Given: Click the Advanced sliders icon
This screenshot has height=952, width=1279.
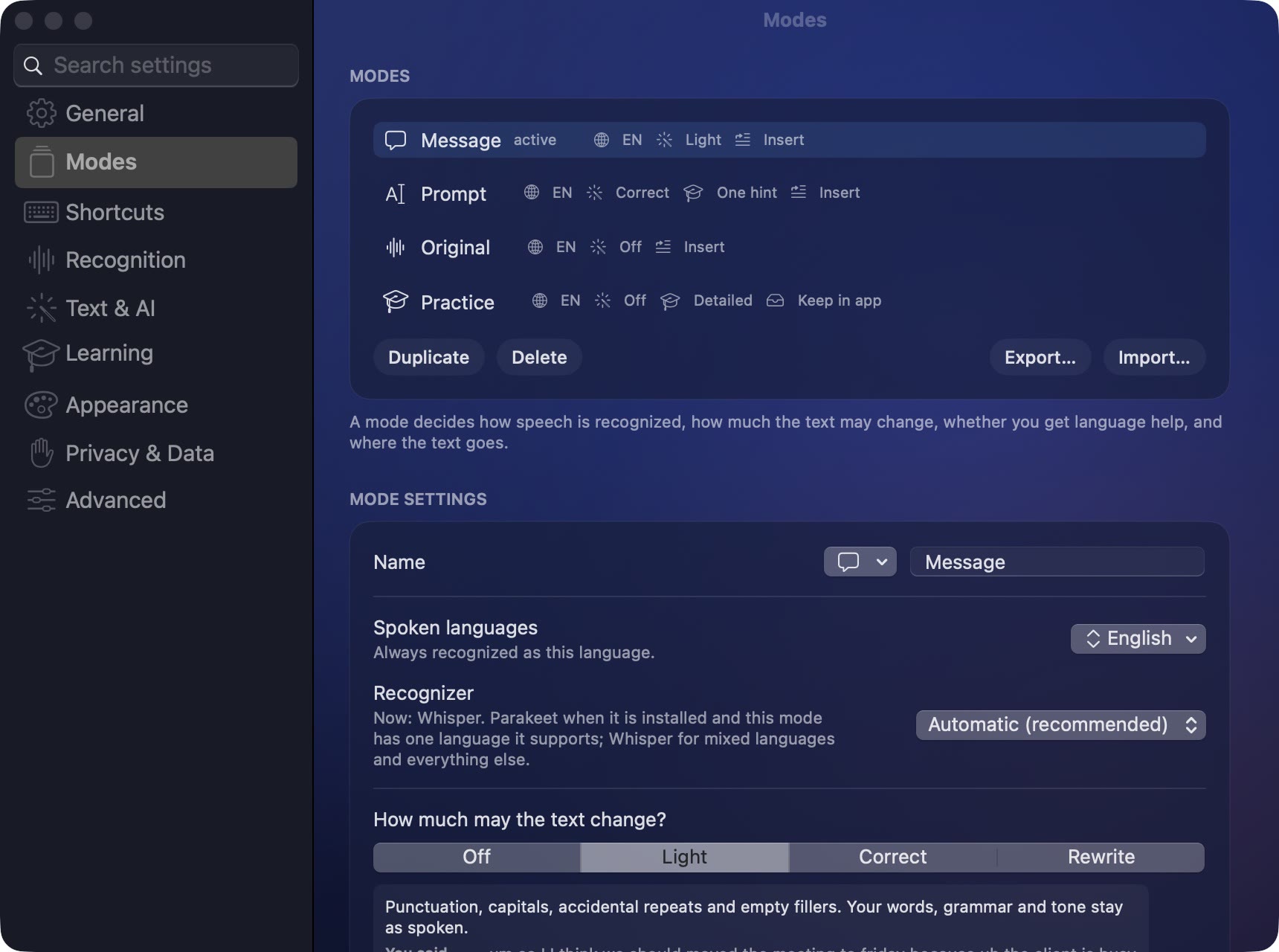Looking at the screenshot, I should click(41, 500).
